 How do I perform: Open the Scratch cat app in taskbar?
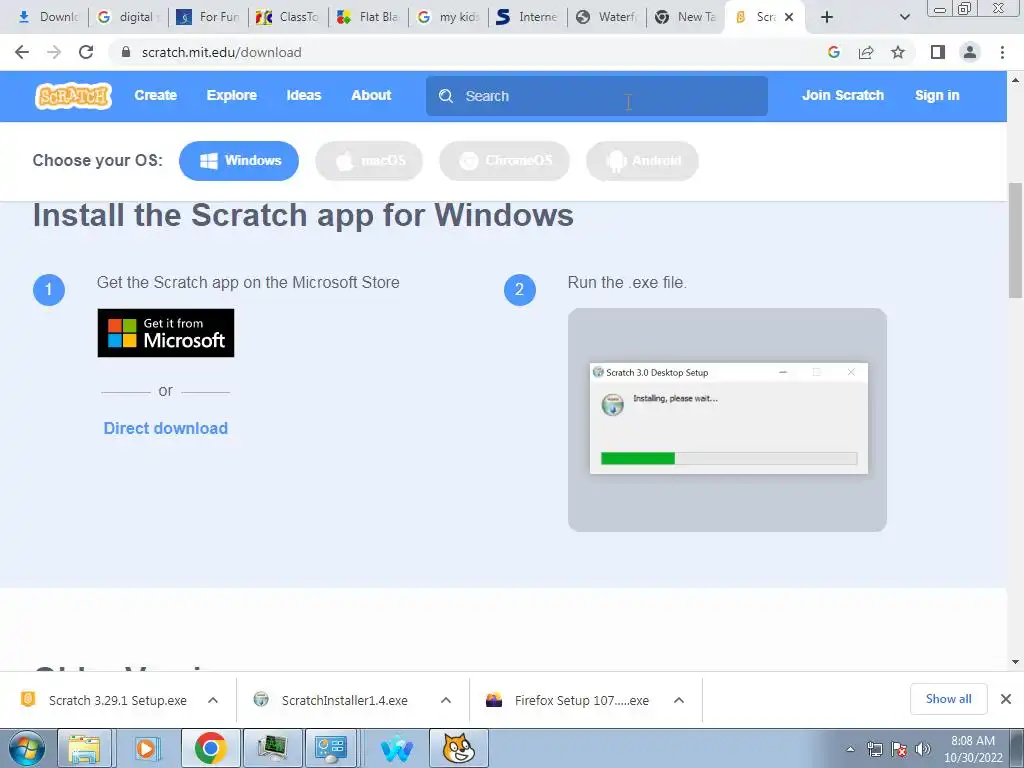(458, 748)
